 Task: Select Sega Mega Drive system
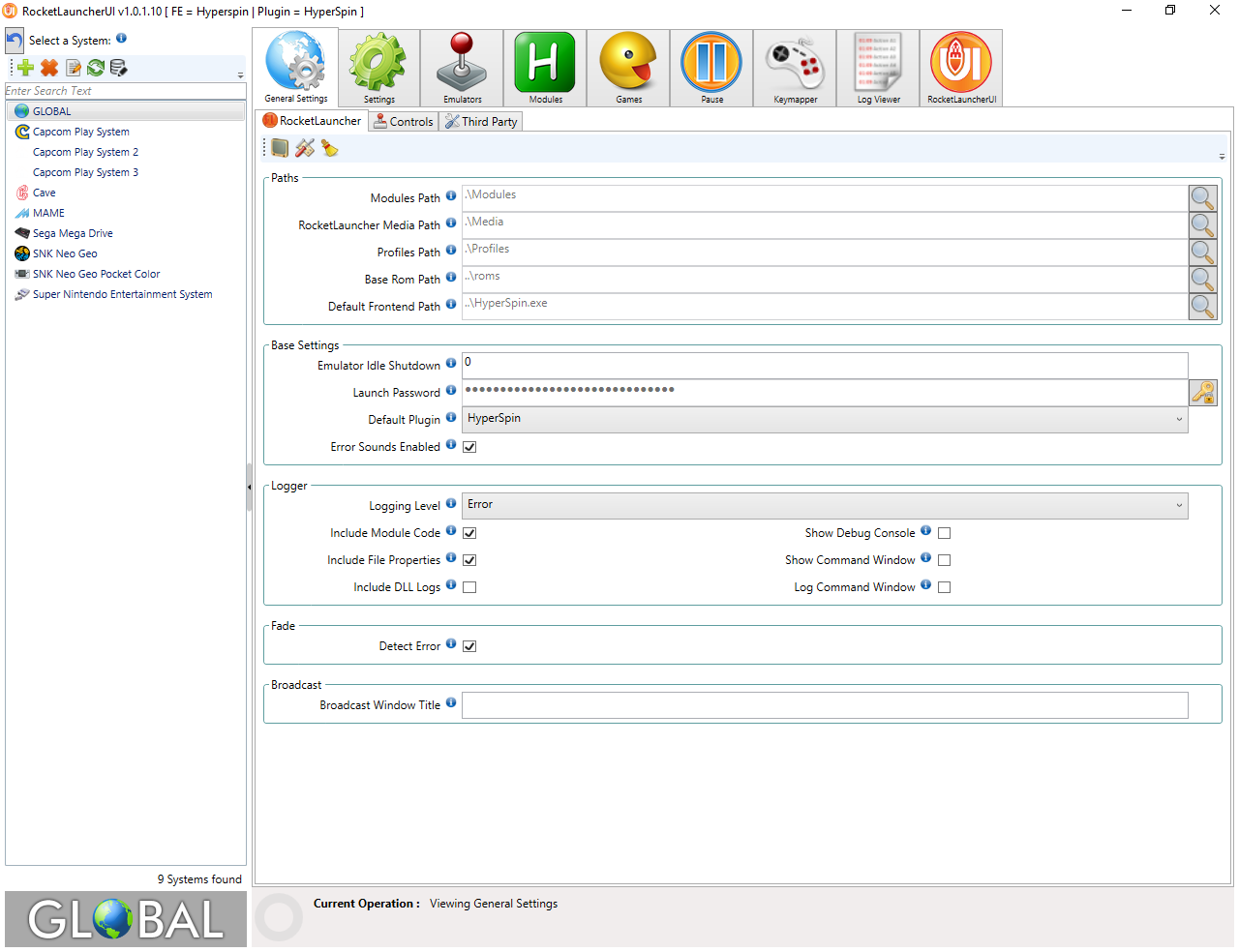pos(73,233)
